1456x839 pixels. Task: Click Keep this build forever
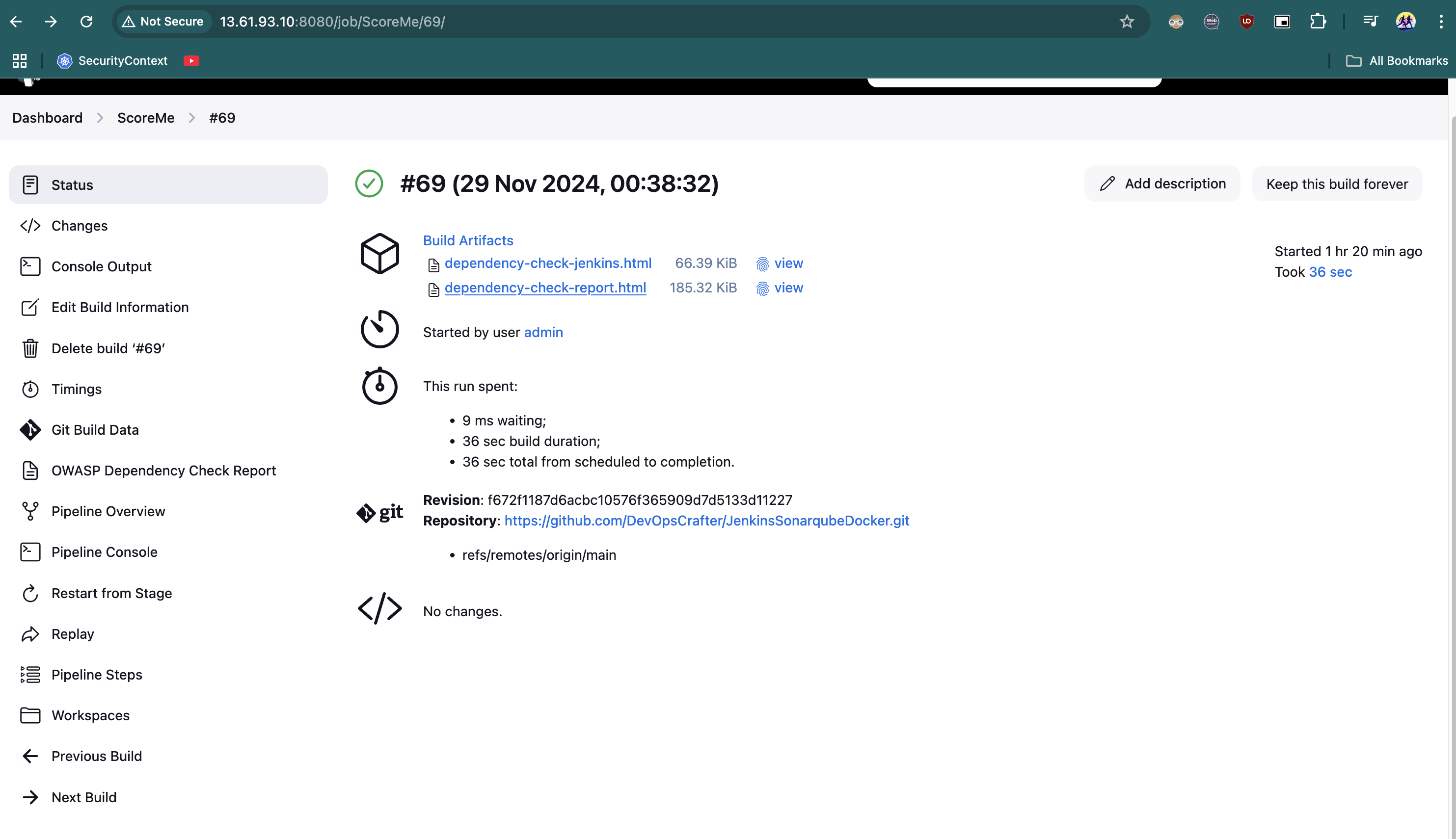tap(1337, 184)
